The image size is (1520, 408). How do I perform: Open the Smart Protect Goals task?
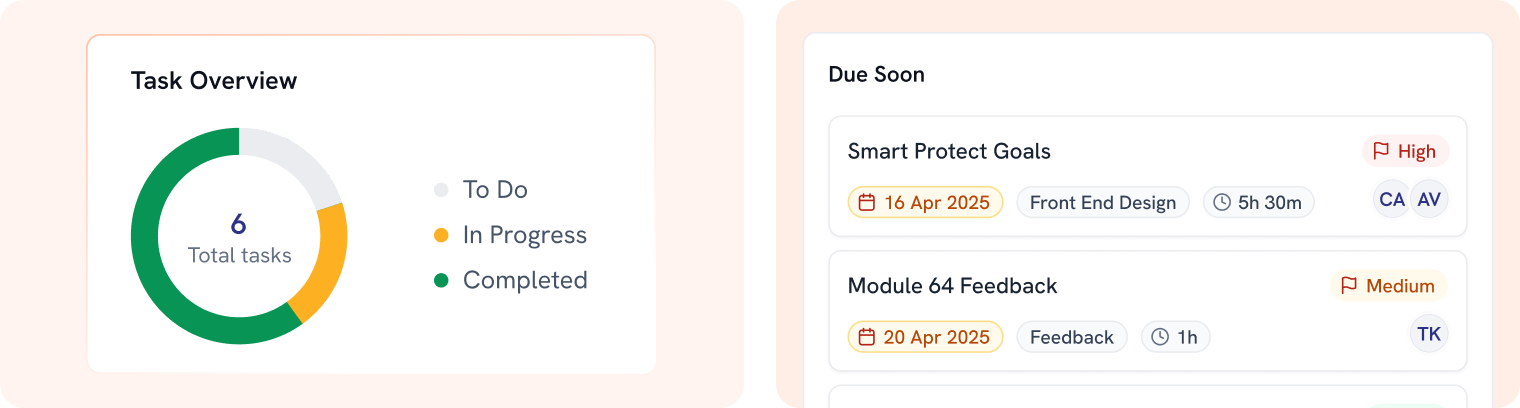click(949, 152)
